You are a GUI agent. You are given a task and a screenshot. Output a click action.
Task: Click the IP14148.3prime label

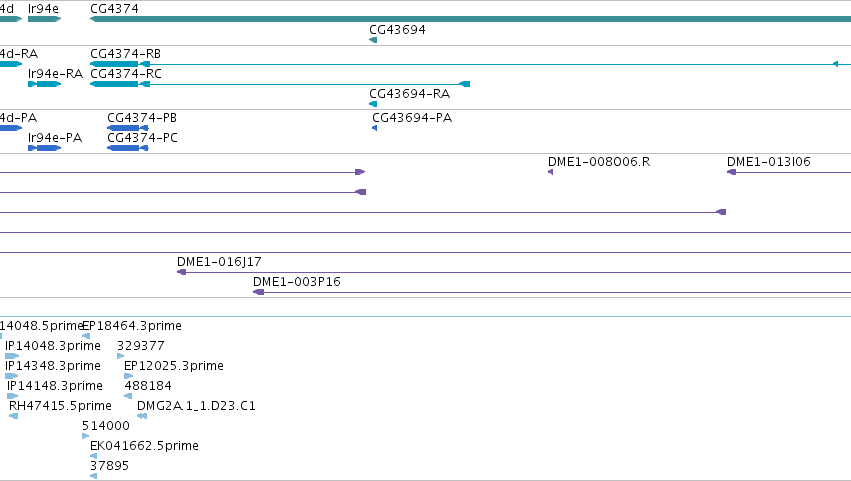[x=55, y=386]
